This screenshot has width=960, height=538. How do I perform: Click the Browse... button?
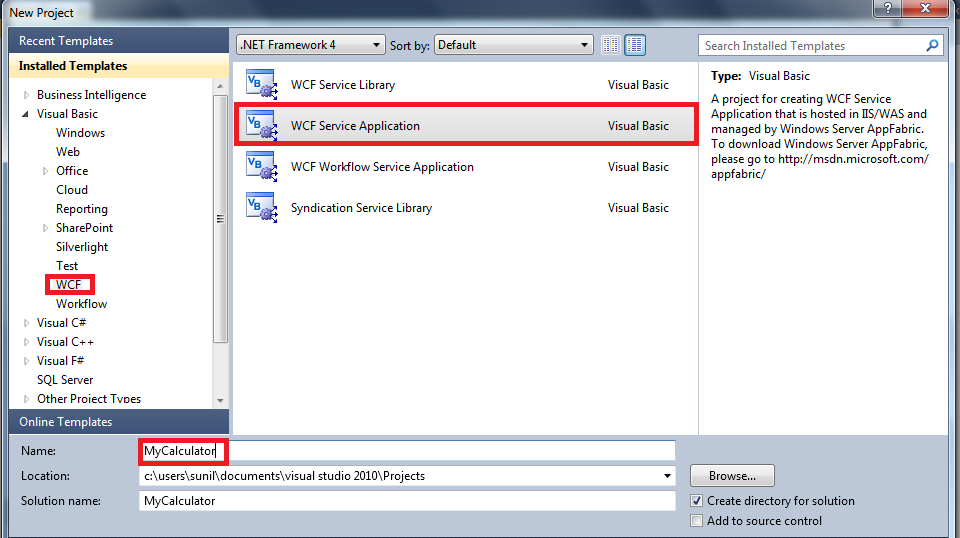point(732,476)
